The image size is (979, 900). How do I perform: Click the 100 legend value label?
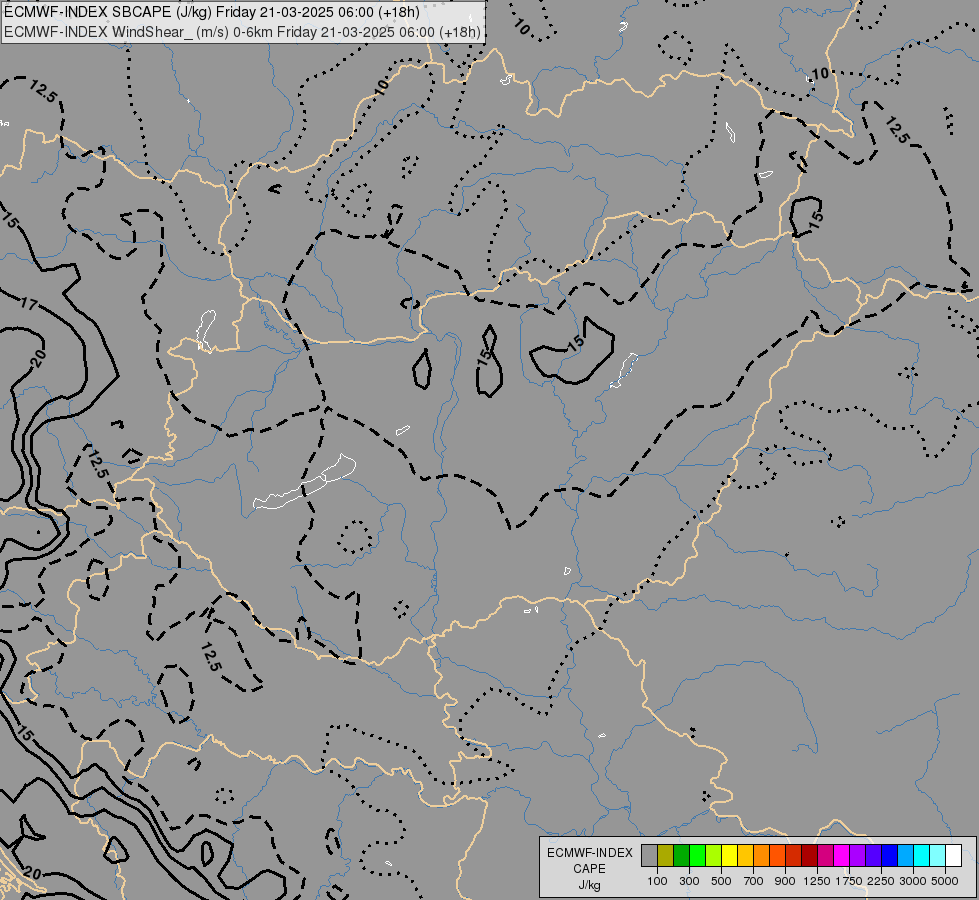[x=657, y=881]
